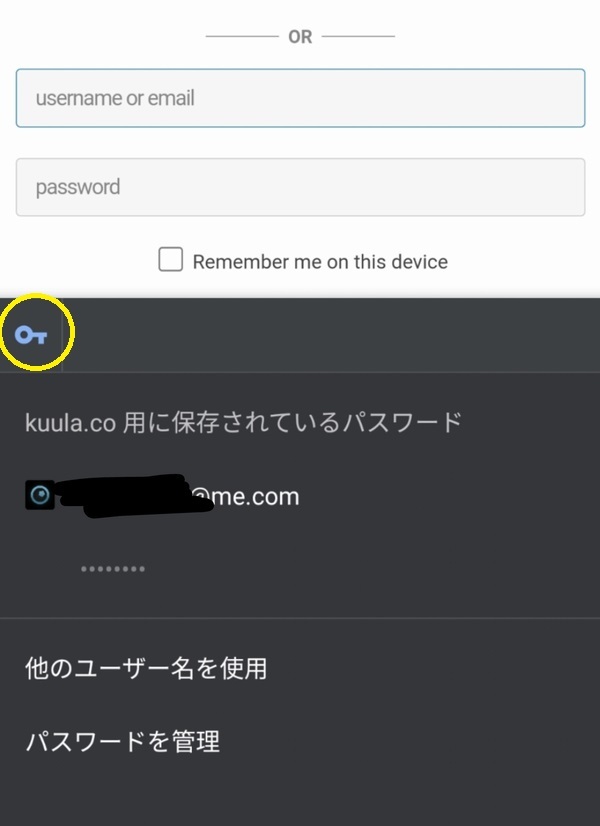The image size is (600, 826).
Task: Open パスワードを管理
Action: click(122, 742)
